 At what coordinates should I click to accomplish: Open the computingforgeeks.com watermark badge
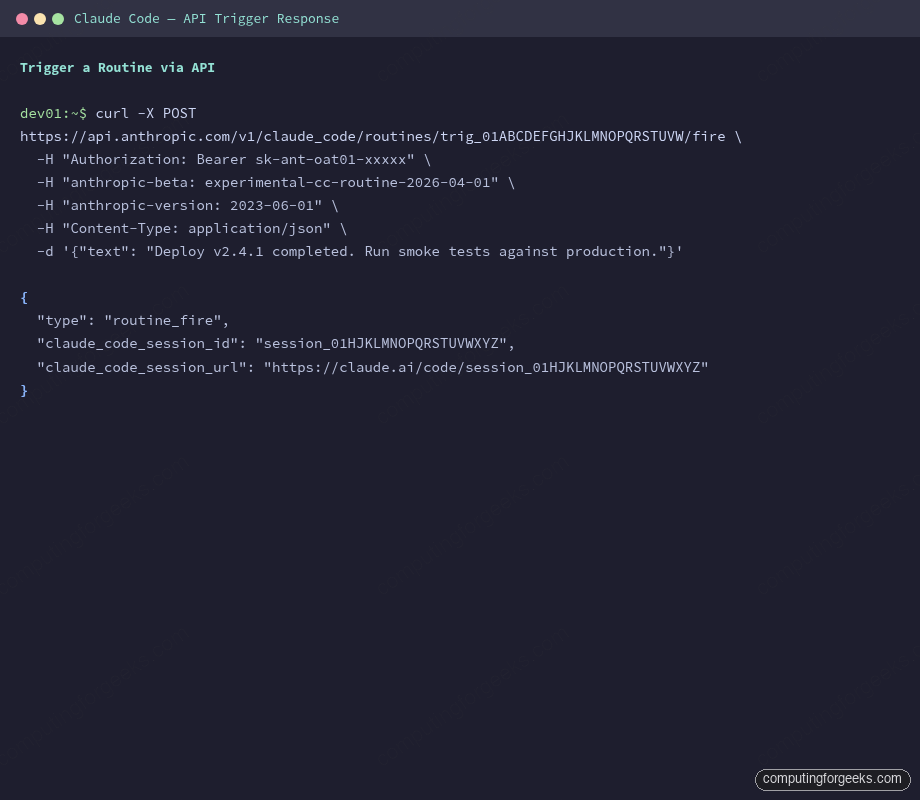click(833, 779)
